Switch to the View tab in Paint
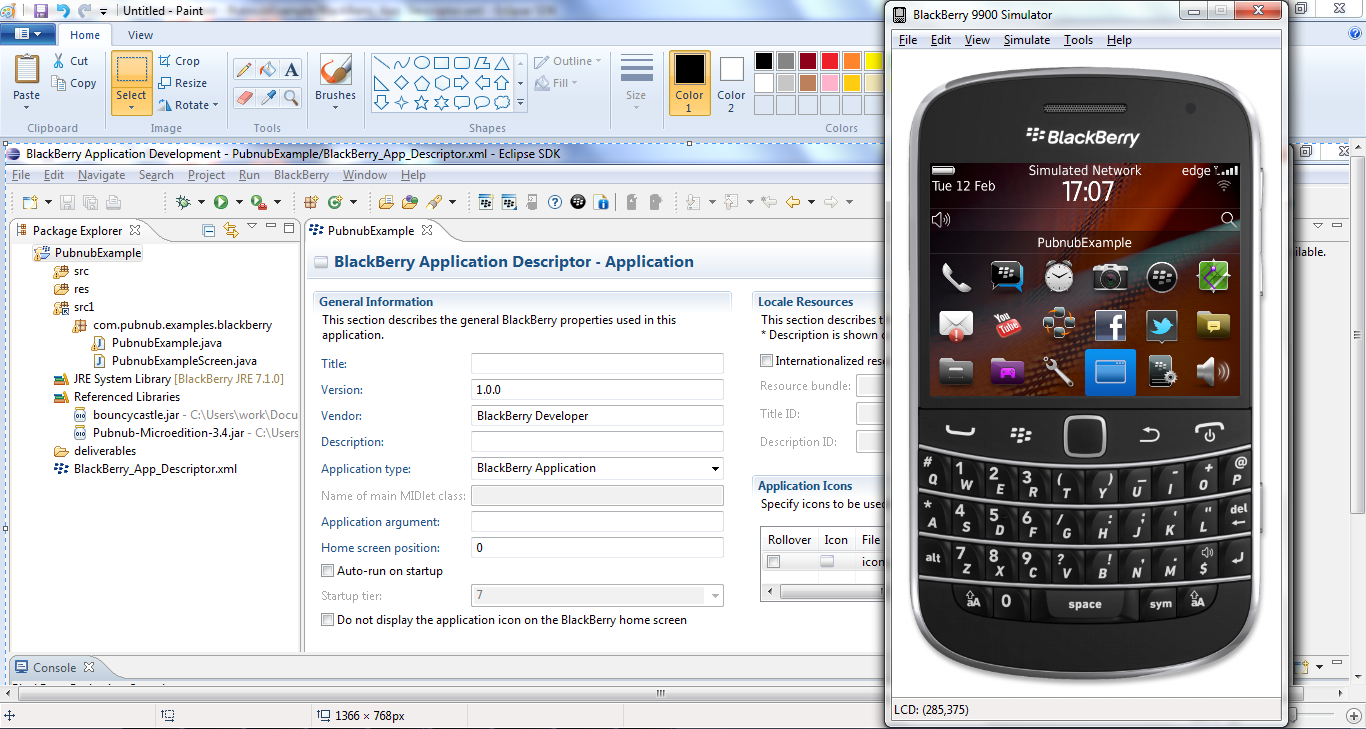The width and height of the screenshot is (1366, 729). coord(141,35)
